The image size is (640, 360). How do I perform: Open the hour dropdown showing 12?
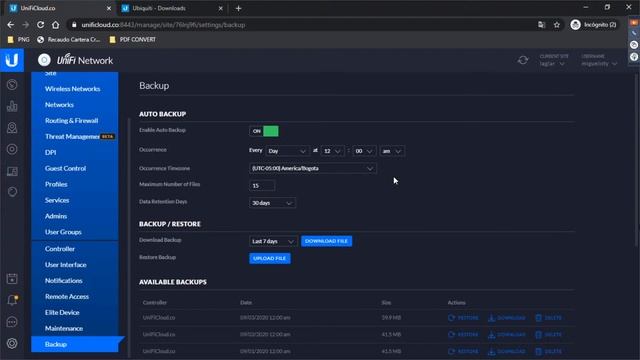point(332,151)
